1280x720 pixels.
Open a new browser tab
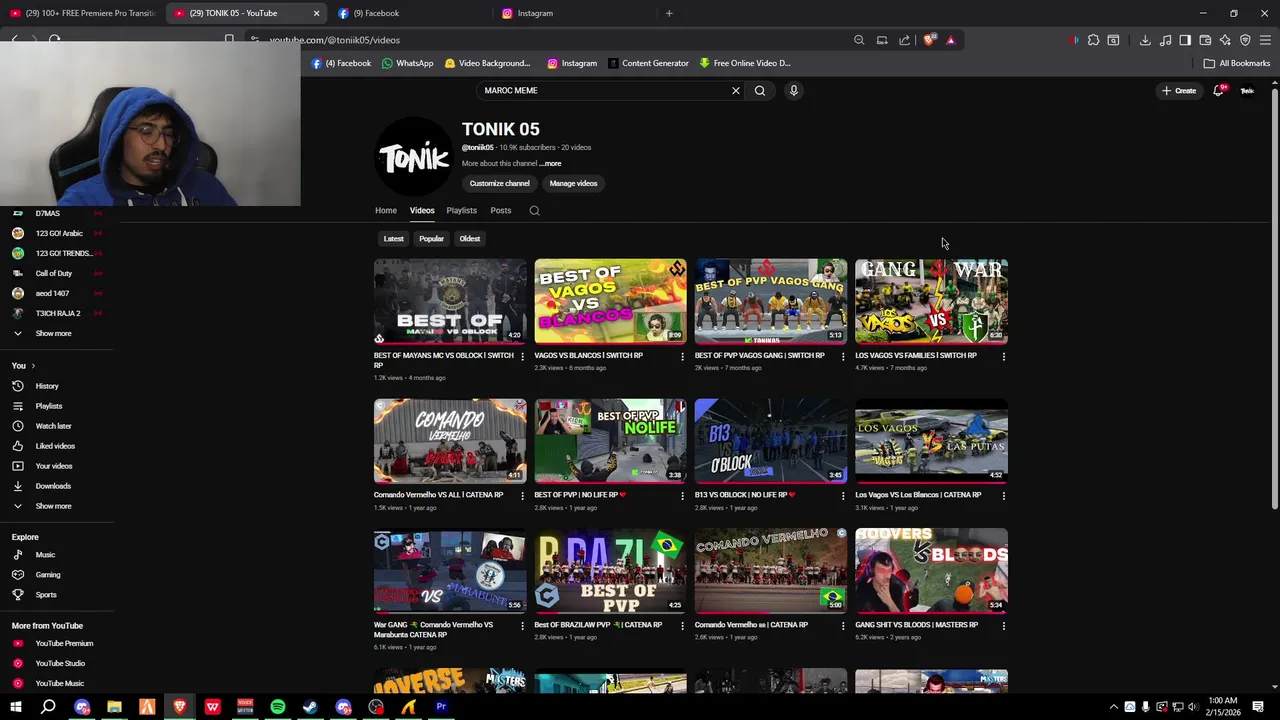pos(669,13)
